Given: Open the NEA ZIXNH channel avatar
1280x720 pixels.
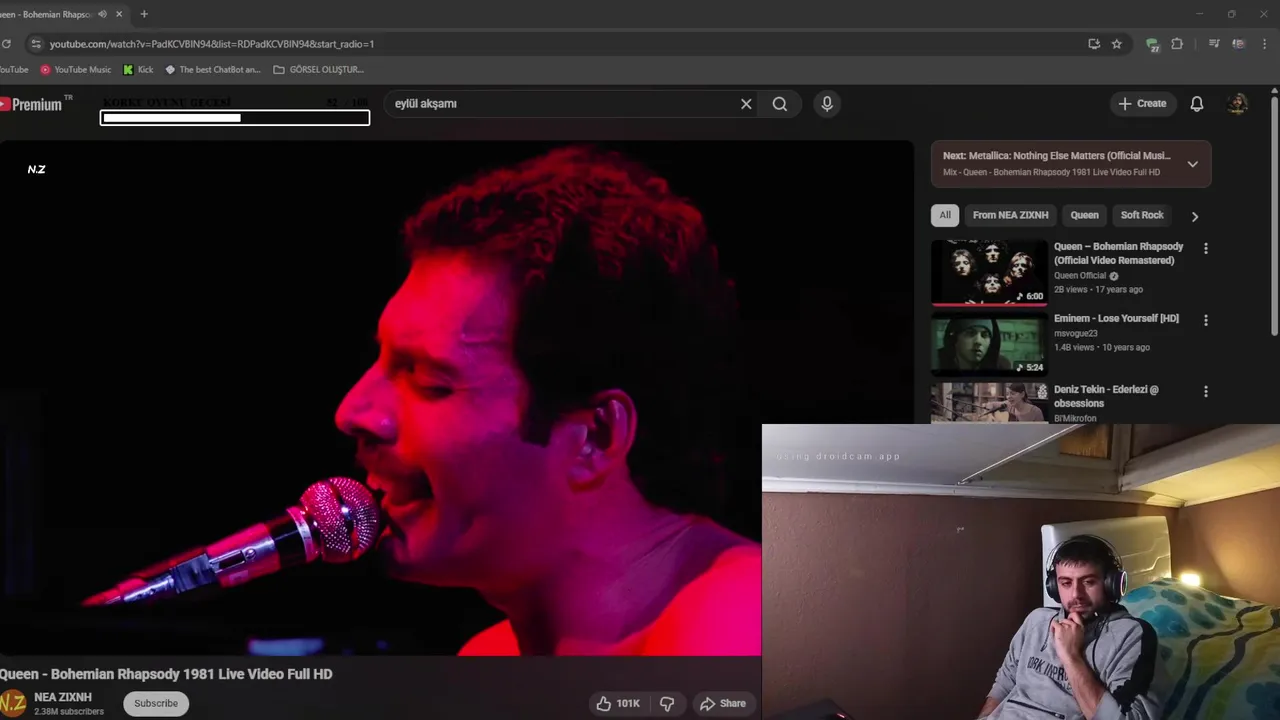Looking at the screenshot, I should pyautogui.click(x=12, y=703).
